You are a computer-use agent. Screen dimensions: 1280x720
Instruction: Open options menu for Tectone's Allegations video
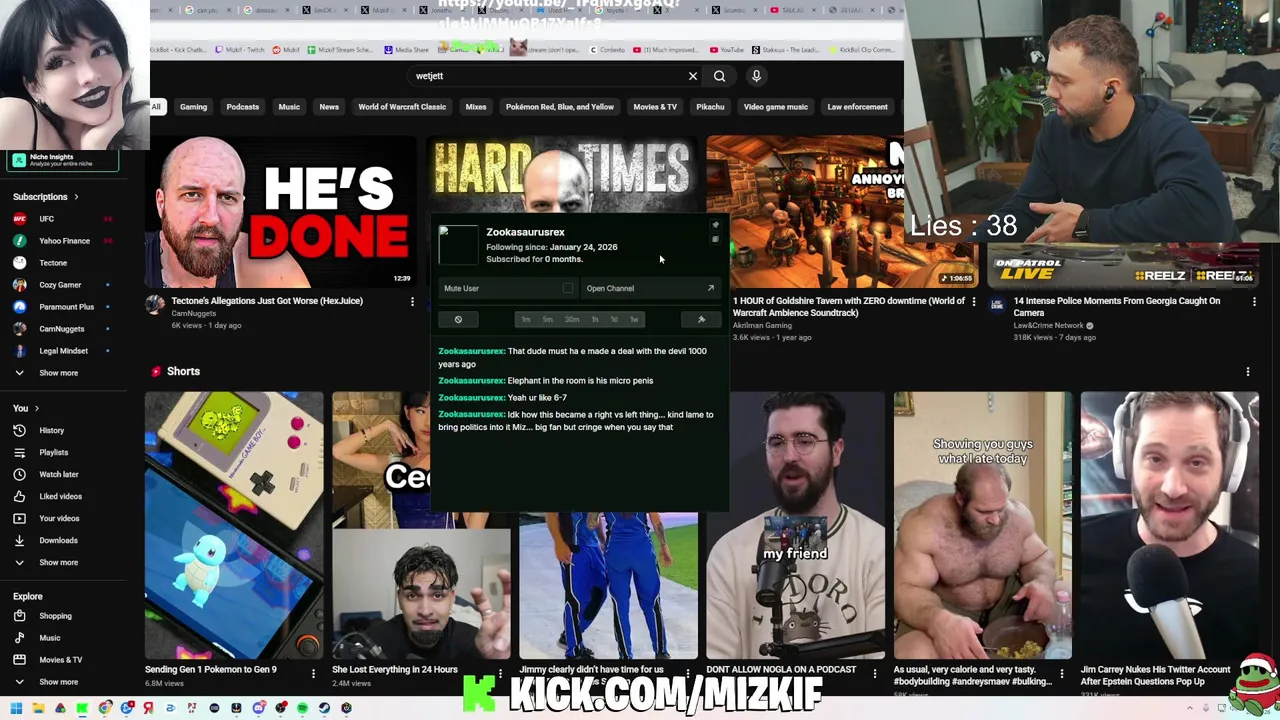pos(412,301)
